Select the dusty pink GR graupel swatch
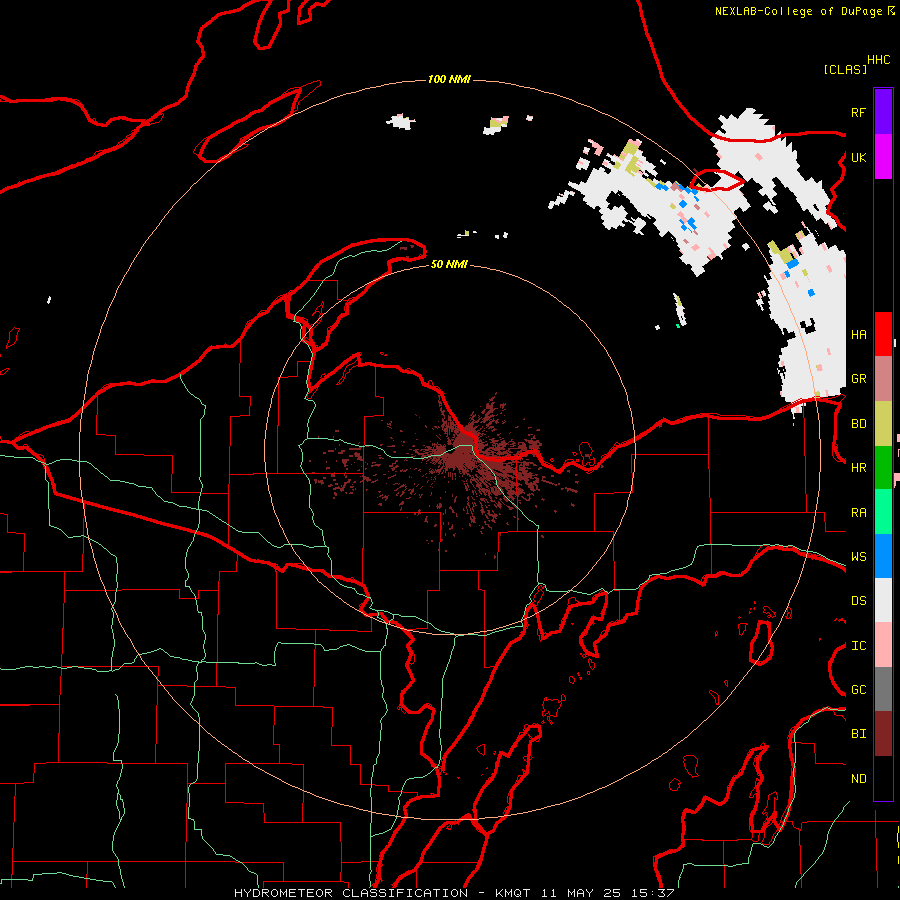Viewport: 900px width, 900px height. tap(883, 379)
